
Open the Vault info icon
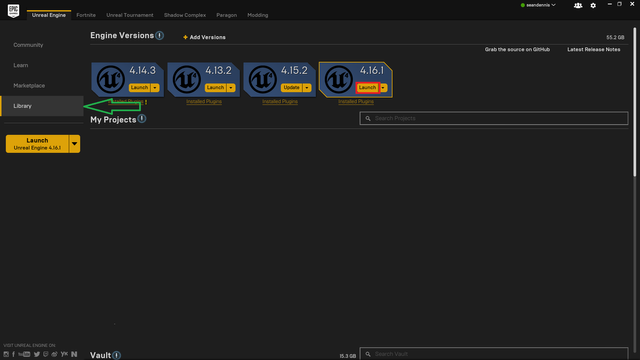[x=117, y=355]
